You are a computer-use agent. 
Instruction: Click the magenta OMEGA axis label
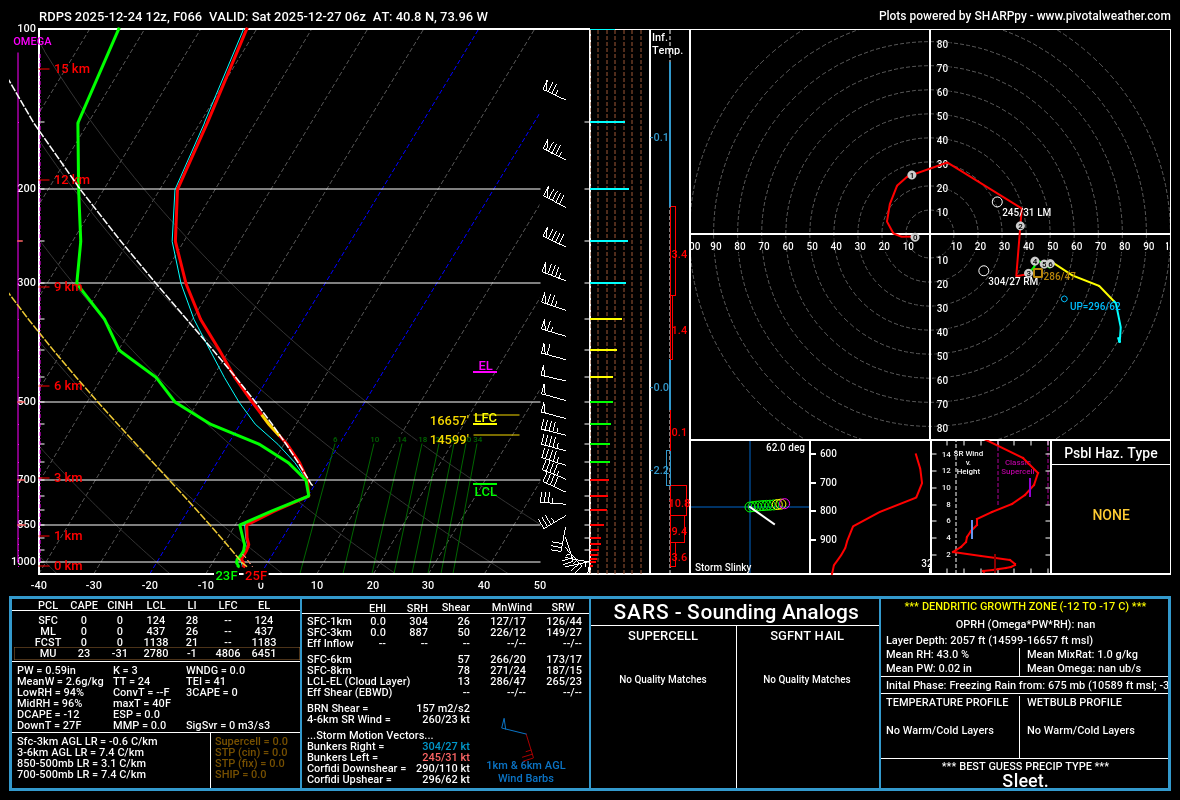[x=32, y=42]
